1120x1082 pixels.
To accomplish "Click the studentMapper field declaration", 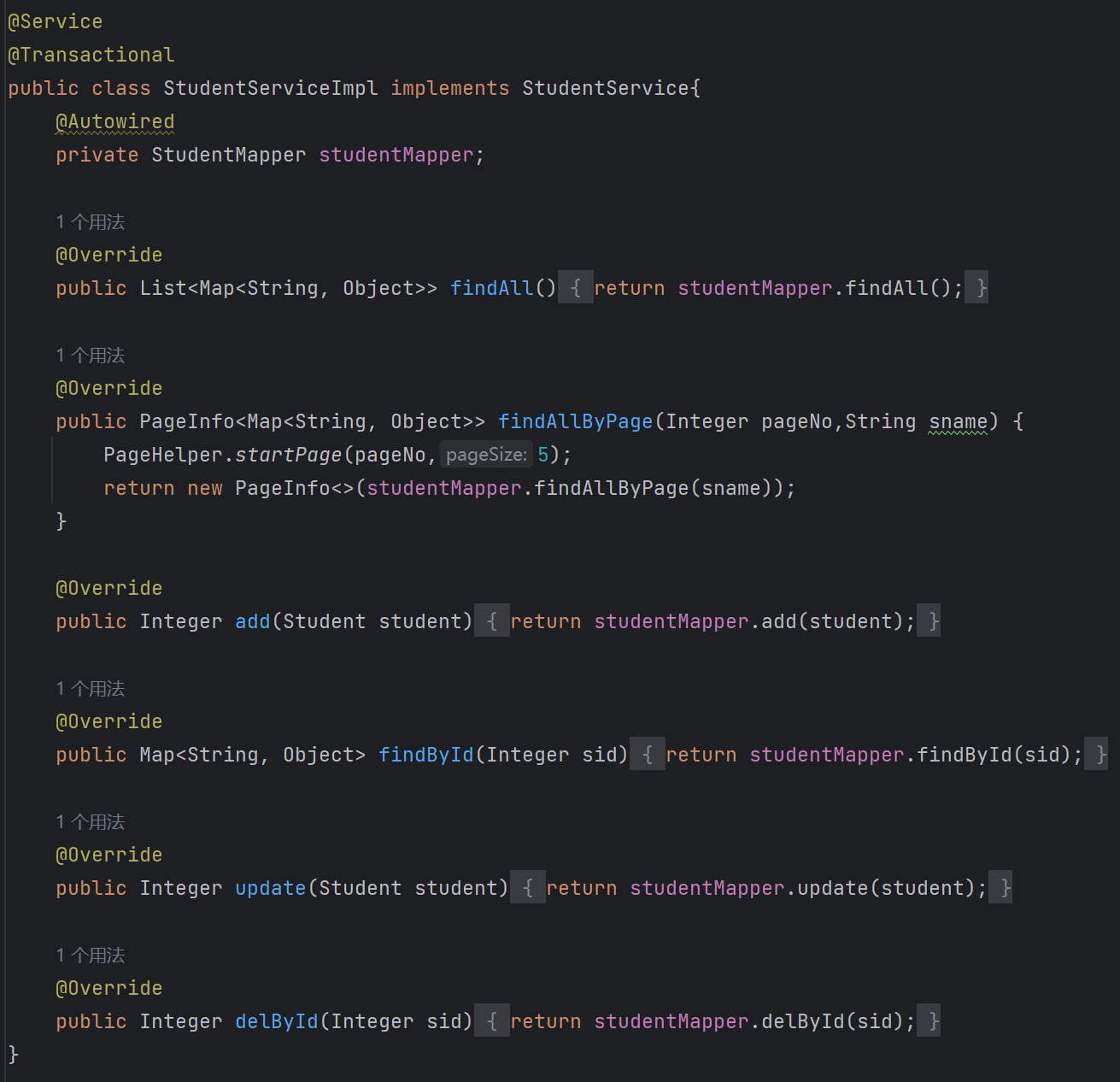I will pos(396,155).
